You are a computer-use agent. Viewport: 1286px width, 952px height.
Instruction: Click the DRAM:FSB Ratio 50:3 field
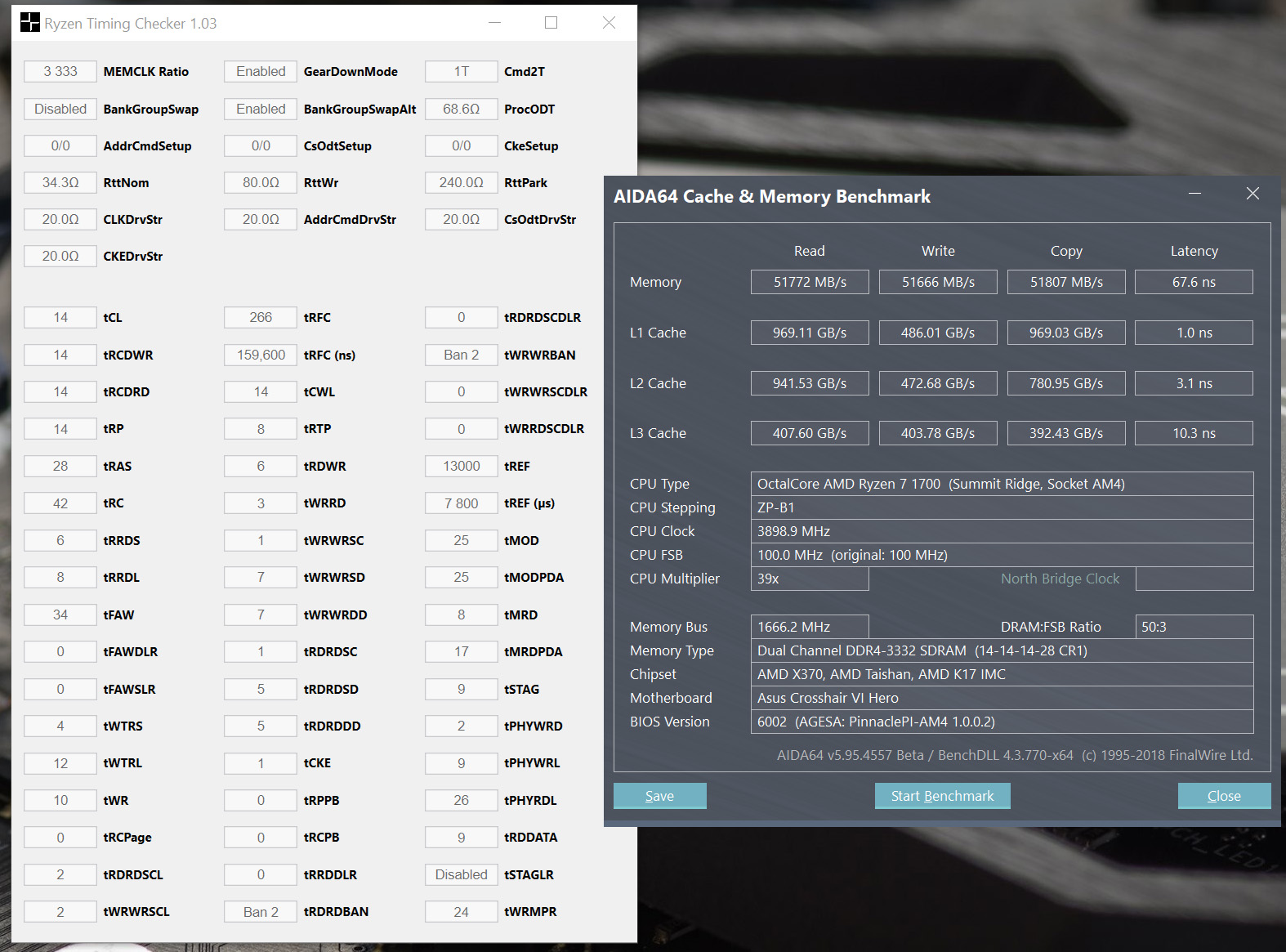click(1194, 627)
